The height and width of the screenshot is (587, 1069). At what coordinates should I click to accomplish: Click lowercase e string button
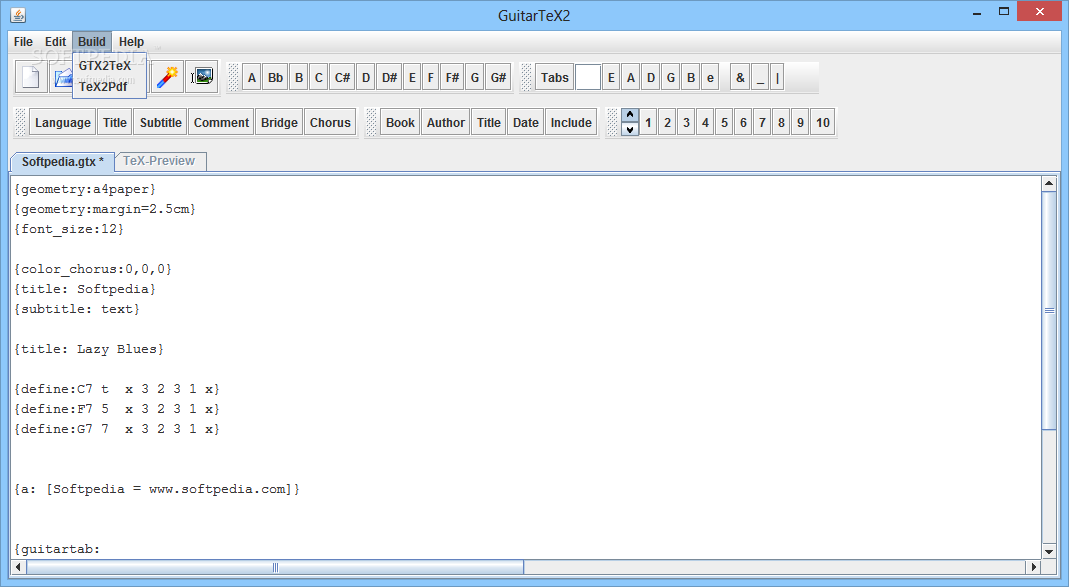point(710,78)
